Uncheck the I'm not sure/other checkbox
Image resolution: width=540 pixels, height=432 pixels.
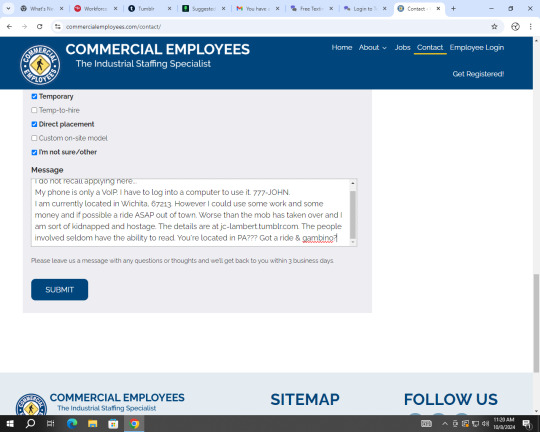(34, 152)
